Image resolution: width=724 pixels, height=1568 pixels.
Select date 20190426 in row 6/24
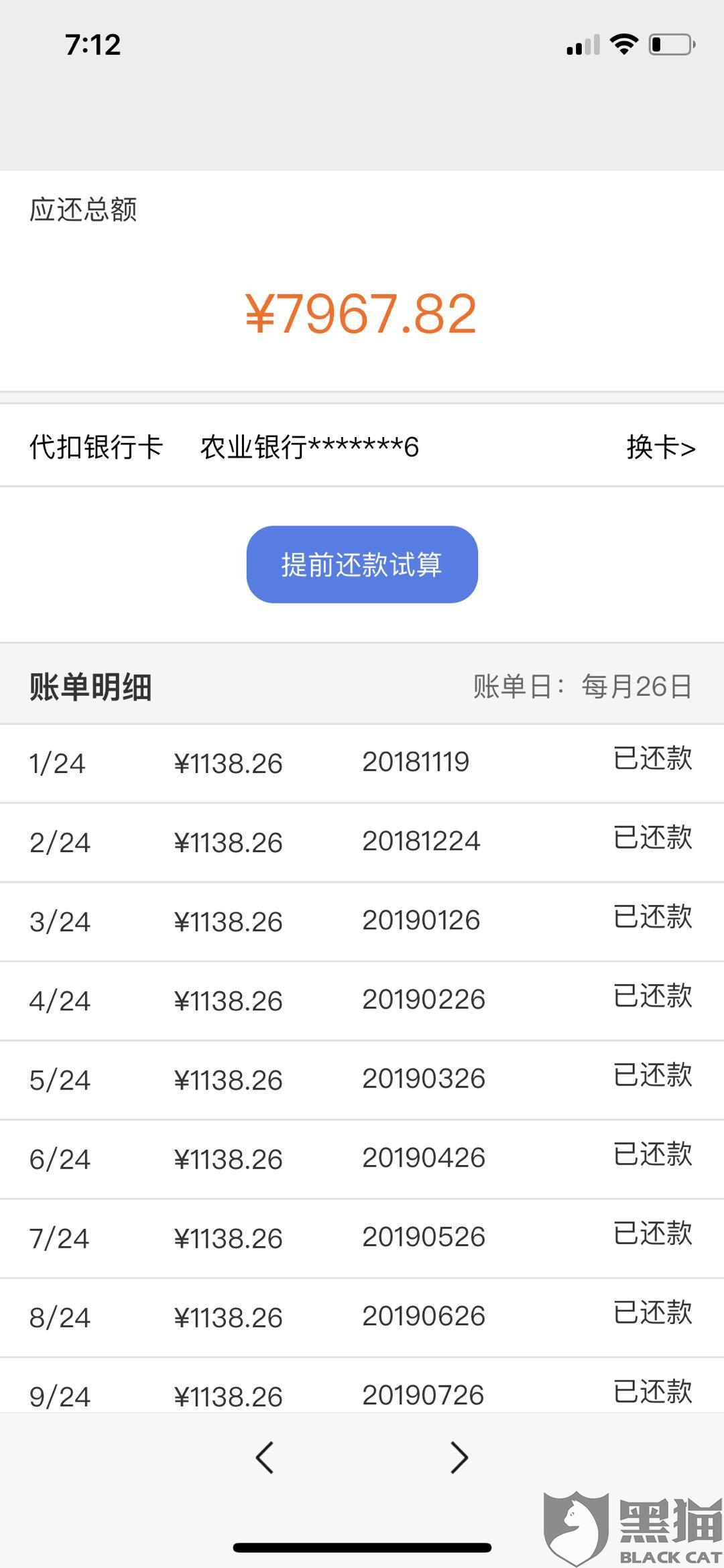(x=424, y=1158)
